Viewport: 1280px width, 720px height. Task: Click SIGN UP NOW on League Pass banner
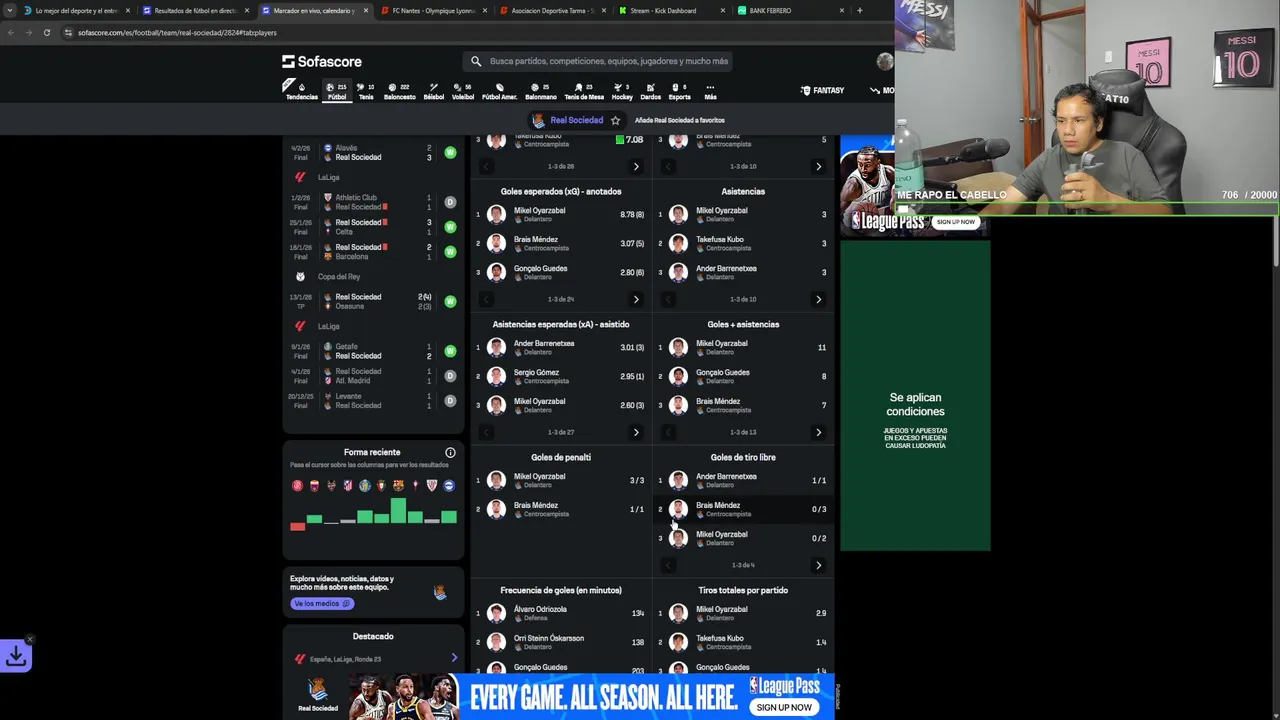pos(784,707)
